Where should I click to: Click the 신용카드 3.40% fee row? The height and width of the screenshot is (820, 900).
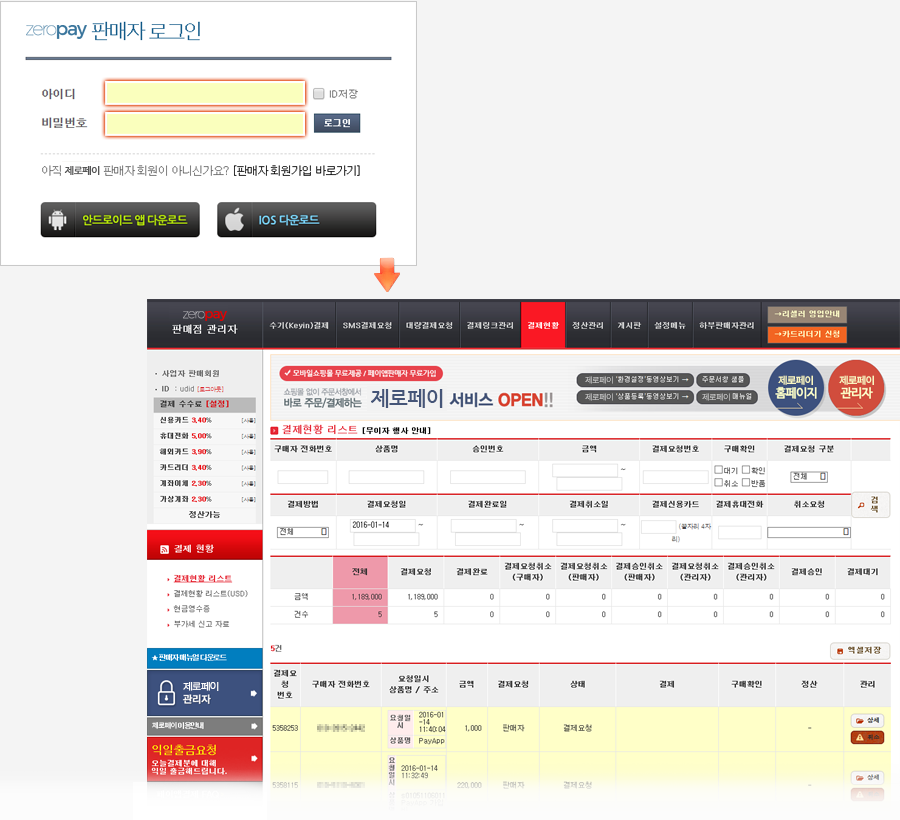coord(207,421)
